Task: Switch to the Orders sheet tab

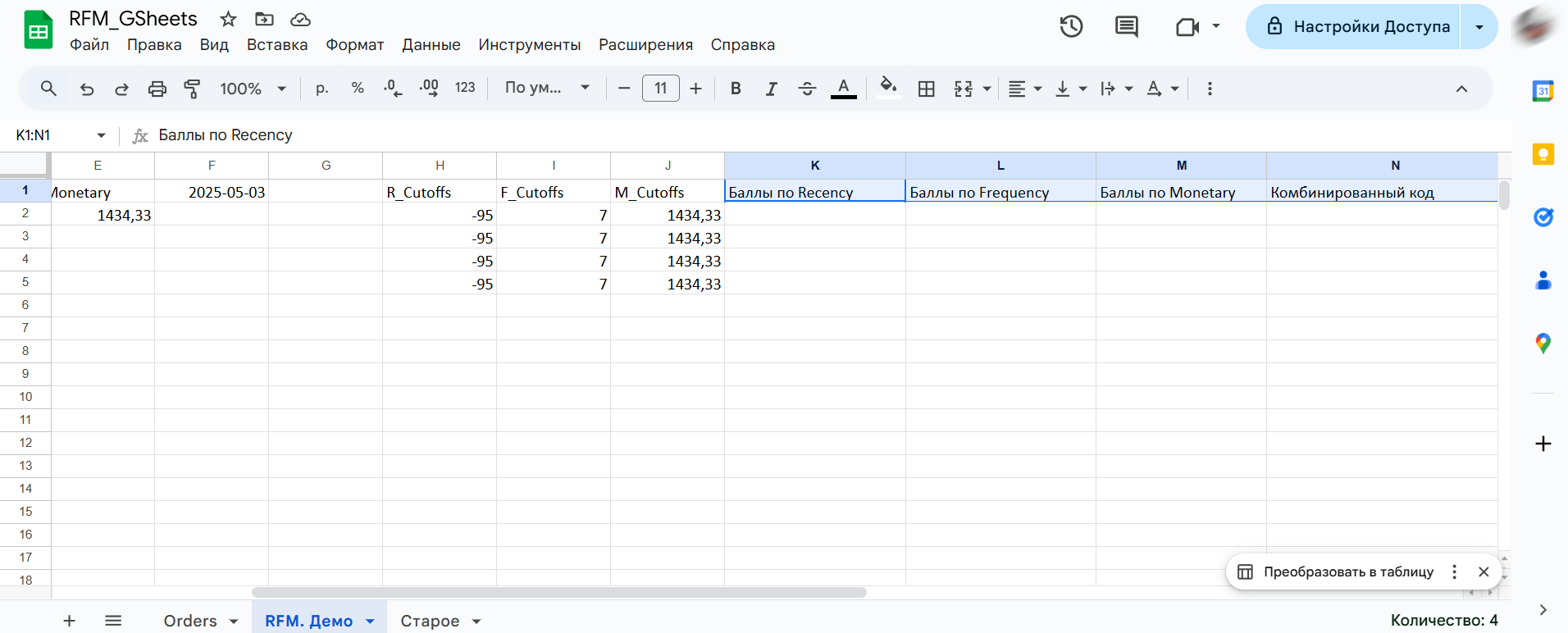Action: click(x=190, y=621)
